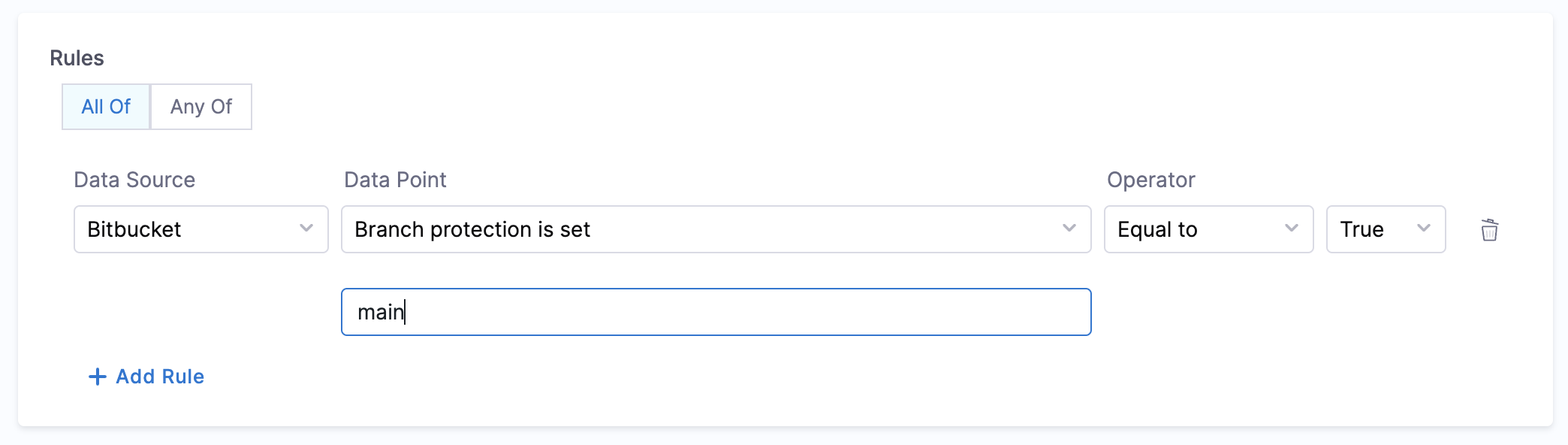Open the Equal to operator dropdown

(1208, 229)
